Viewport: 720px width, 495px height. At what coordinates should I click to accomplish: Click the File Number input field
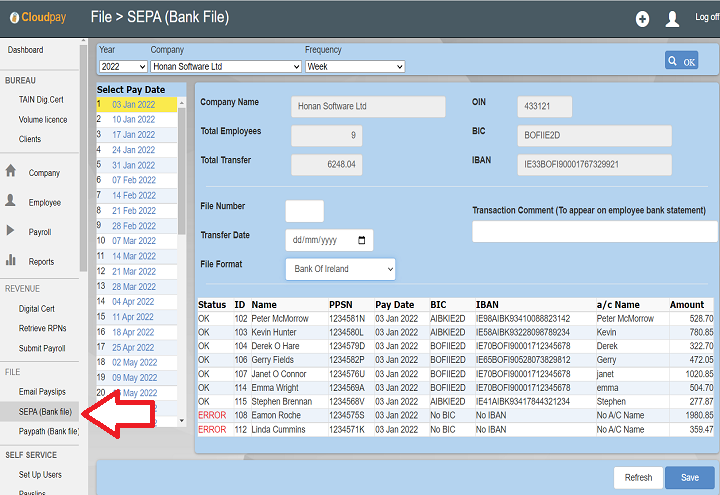pos(304,211)
